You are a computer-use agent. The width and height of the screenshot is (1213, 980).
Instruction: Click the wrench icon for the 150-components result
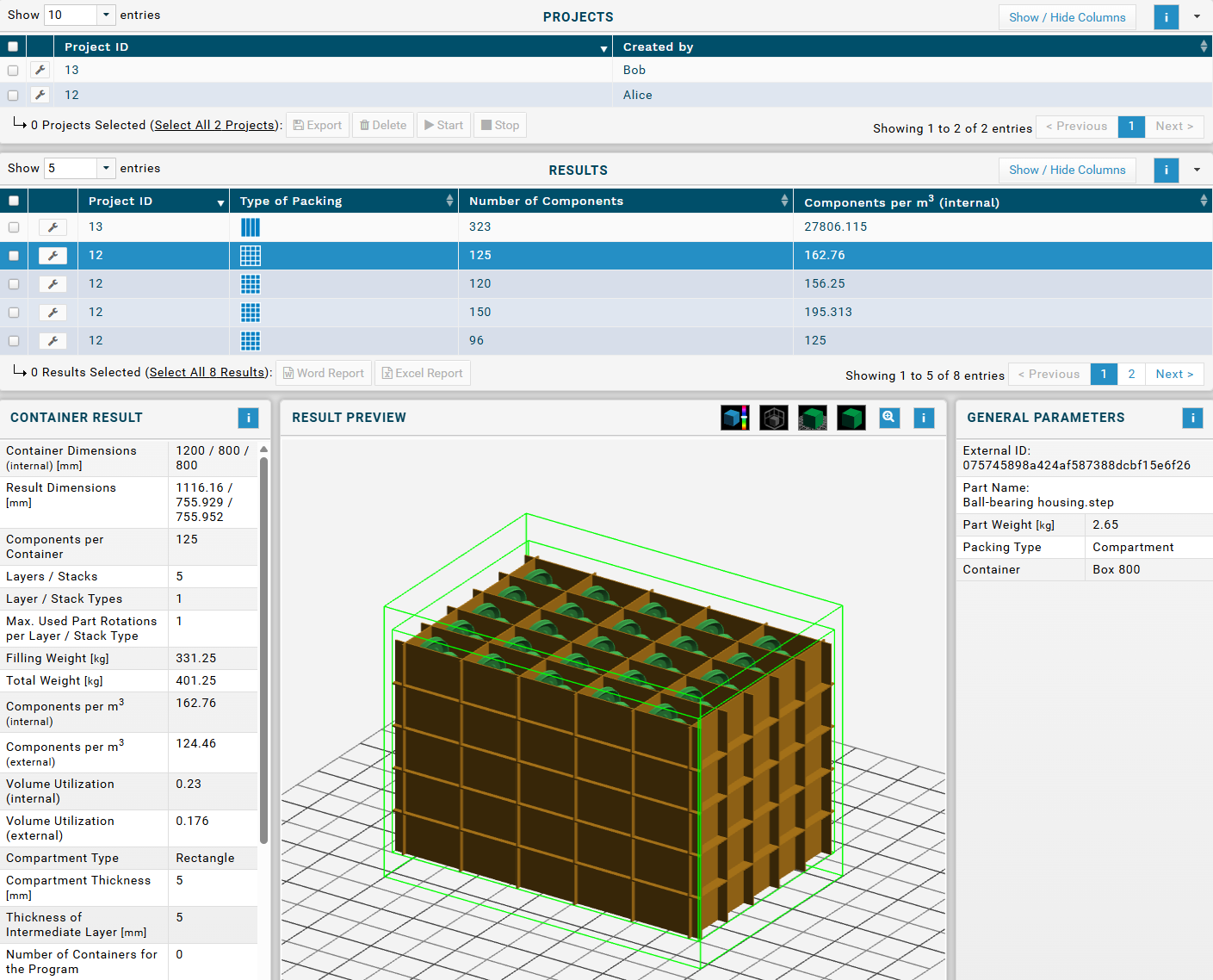pos(53,313)
